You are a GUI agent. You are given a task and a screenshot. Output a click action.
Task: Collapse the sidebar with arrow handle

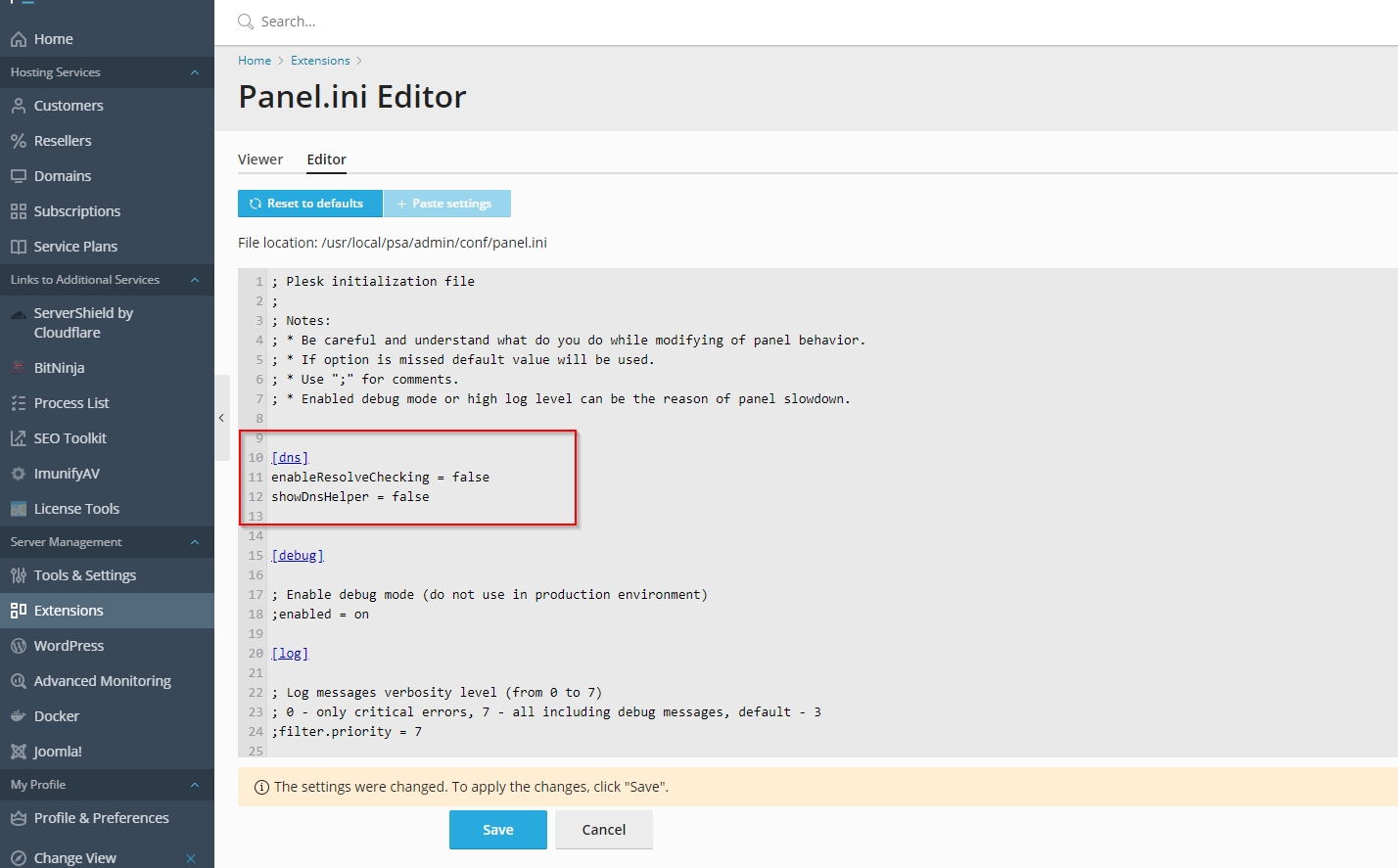pyautogui.click(x=221, y=418)
